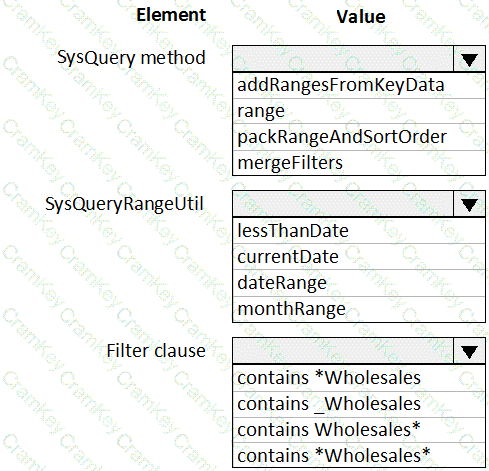The image size is (489, 471).
Task: Pick the mergeFilters option
Action: [x=359, y=163]
